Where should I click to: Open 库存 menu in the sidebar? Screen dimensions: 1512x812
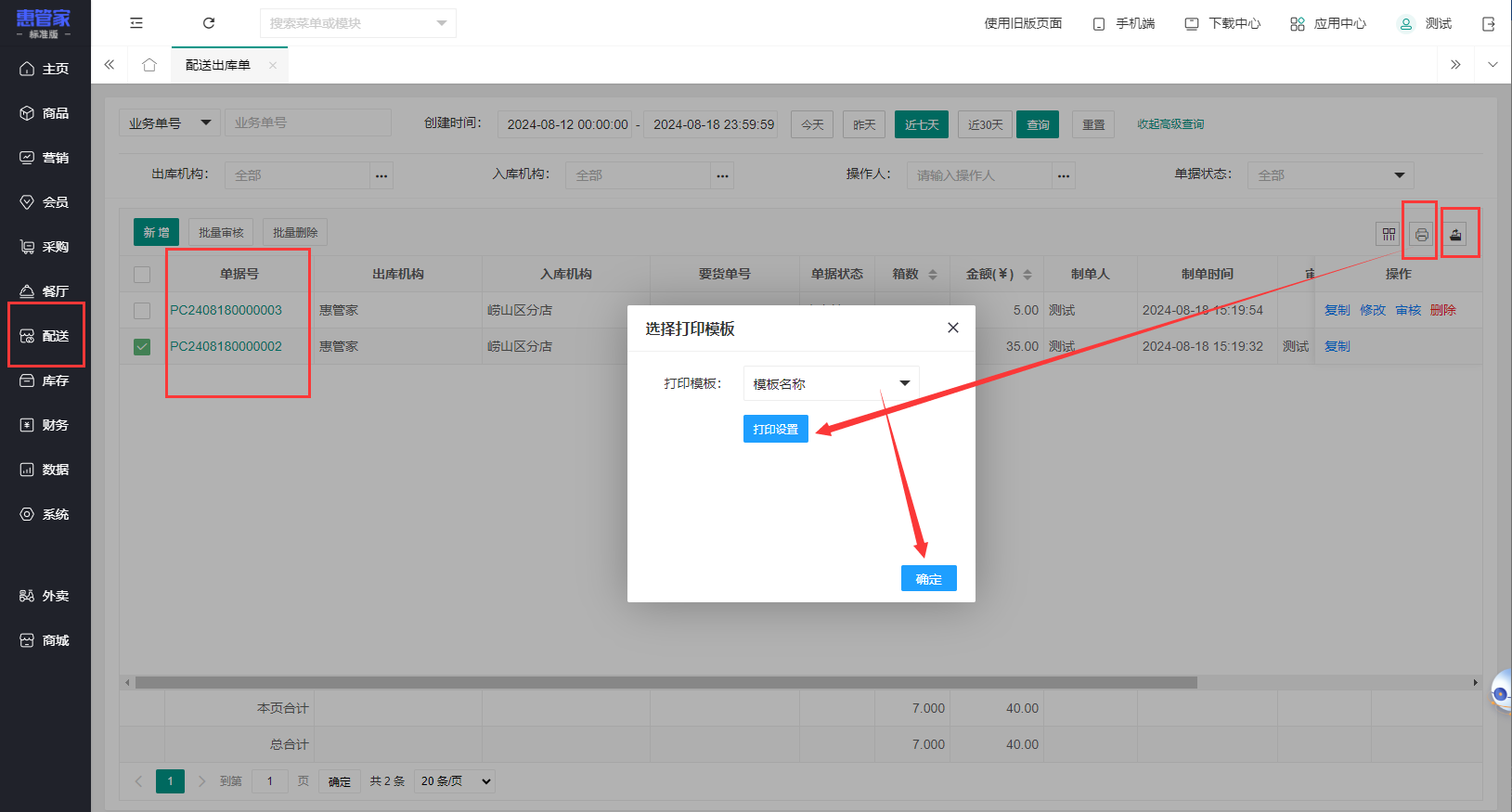45,380
